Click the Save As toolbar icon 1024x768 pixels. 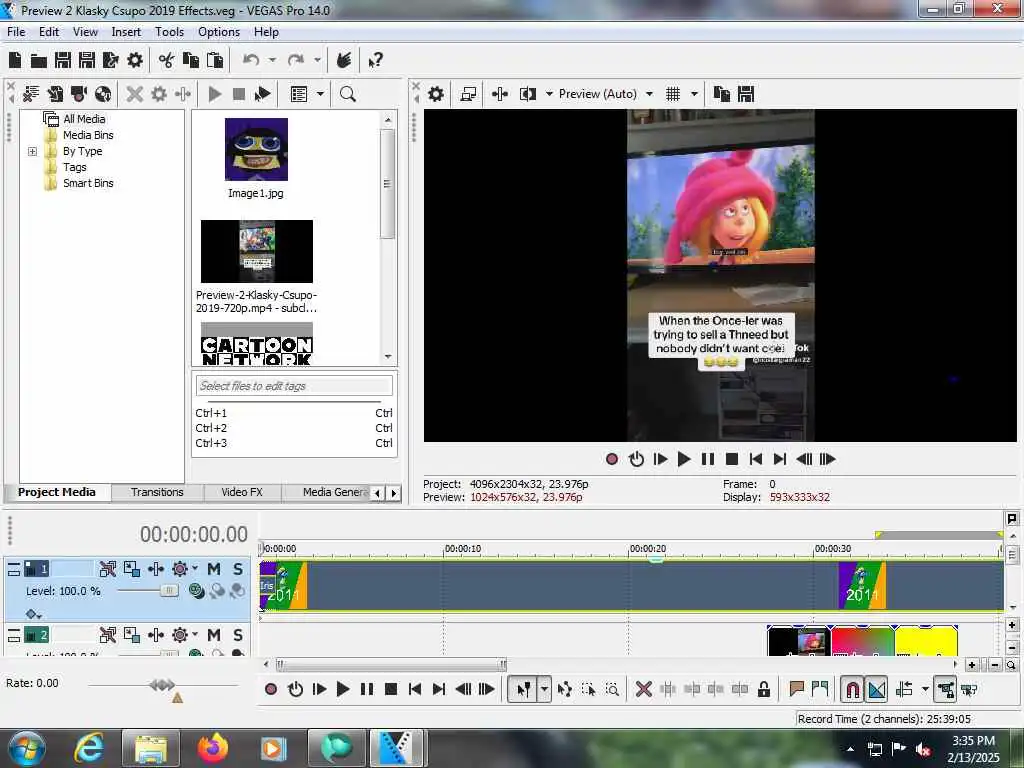coord(87,61)
